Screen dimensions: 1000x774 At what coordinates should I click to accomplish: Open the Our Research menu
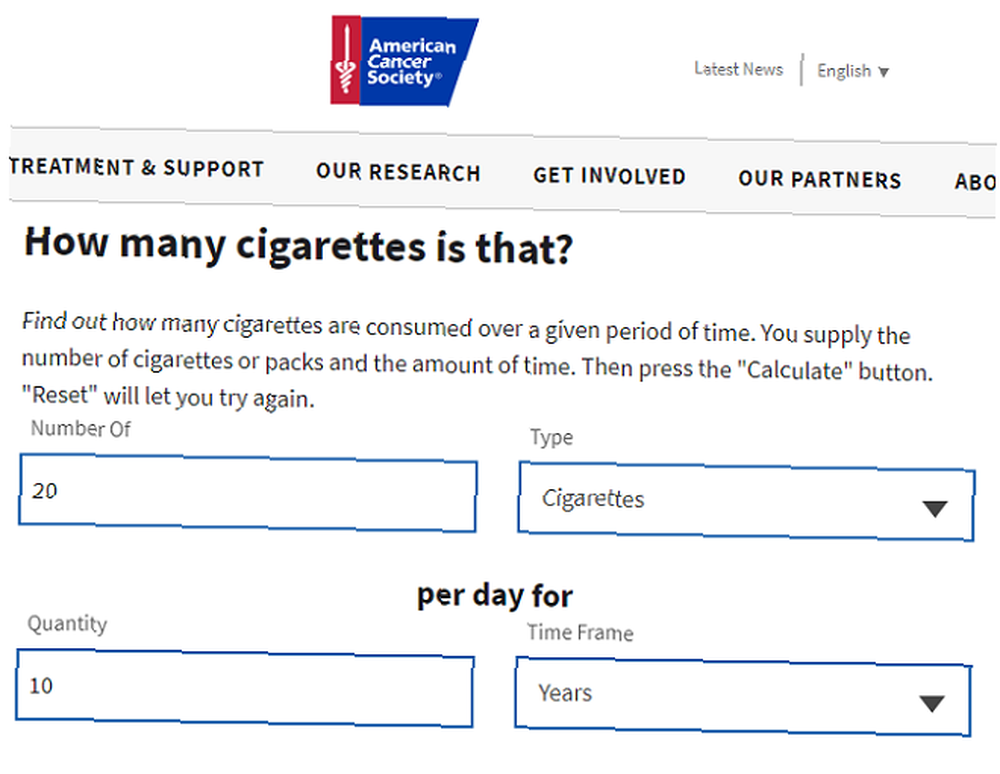[x=398, y=172]
